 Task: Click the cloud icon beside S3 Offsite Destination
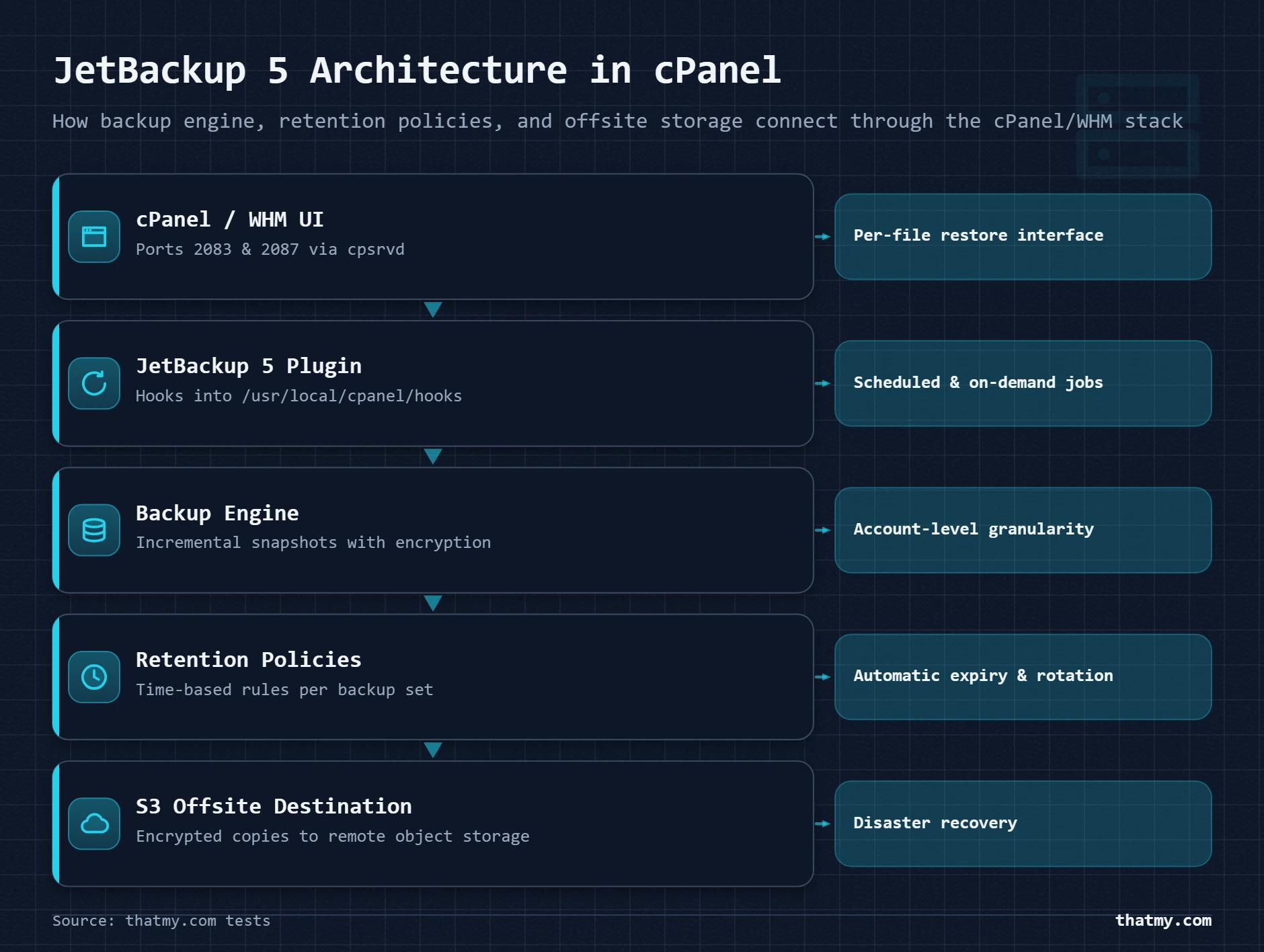tap(94, 824)
